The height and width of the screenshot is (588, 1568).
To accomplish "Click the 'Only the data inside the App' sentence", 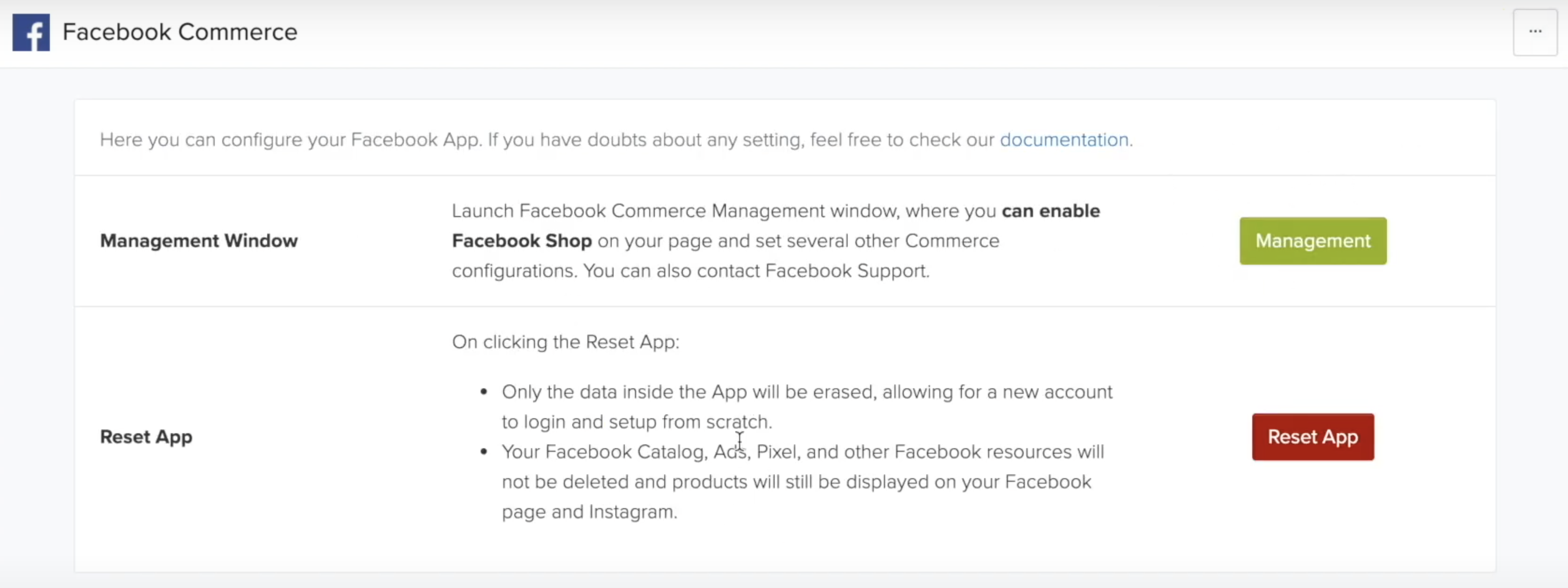I will coord(807,407).
